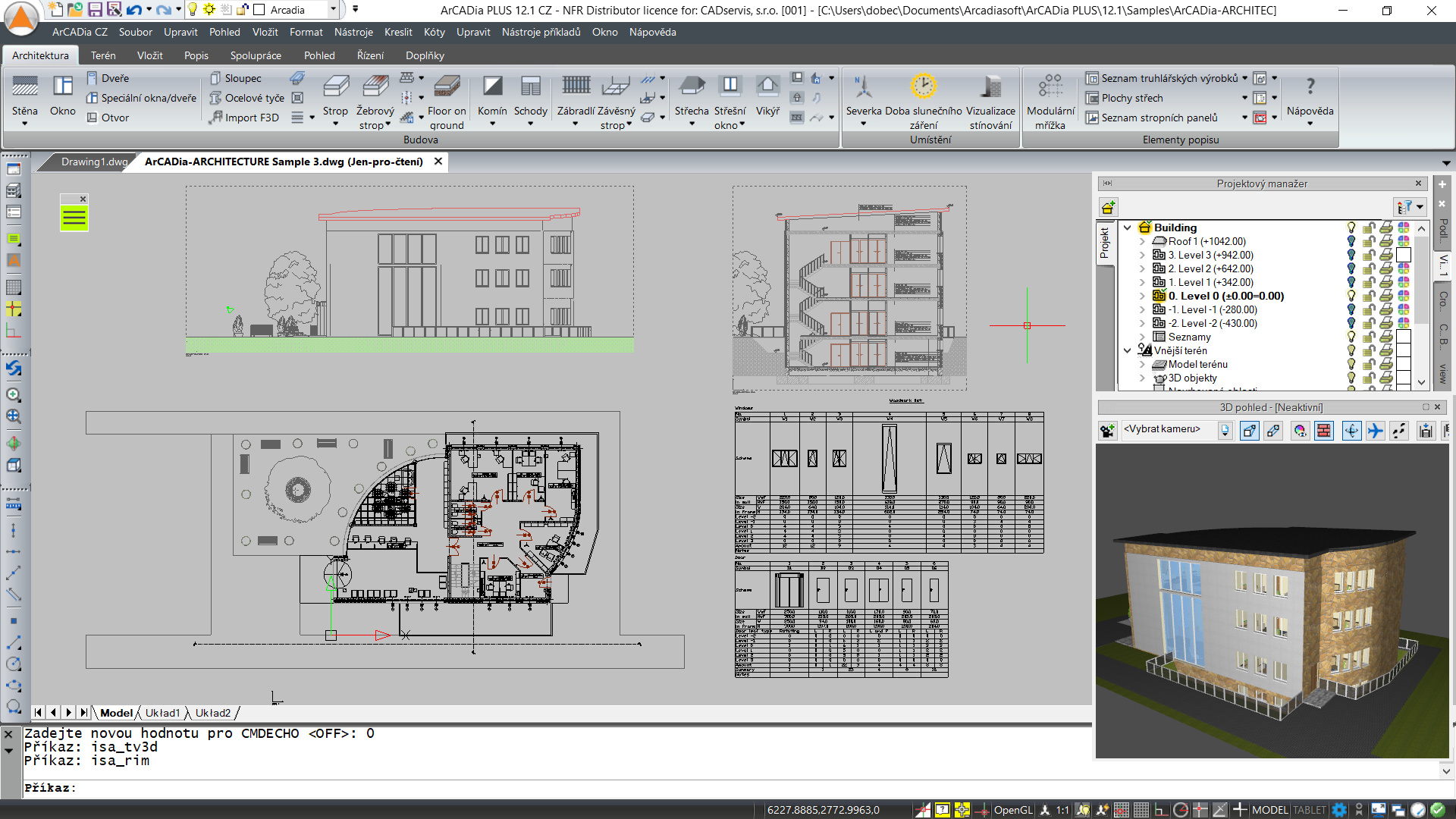Viewport: 1456px width, 819px height.
Task: Add a new camera in 3D pohled
Action: 1107,431
